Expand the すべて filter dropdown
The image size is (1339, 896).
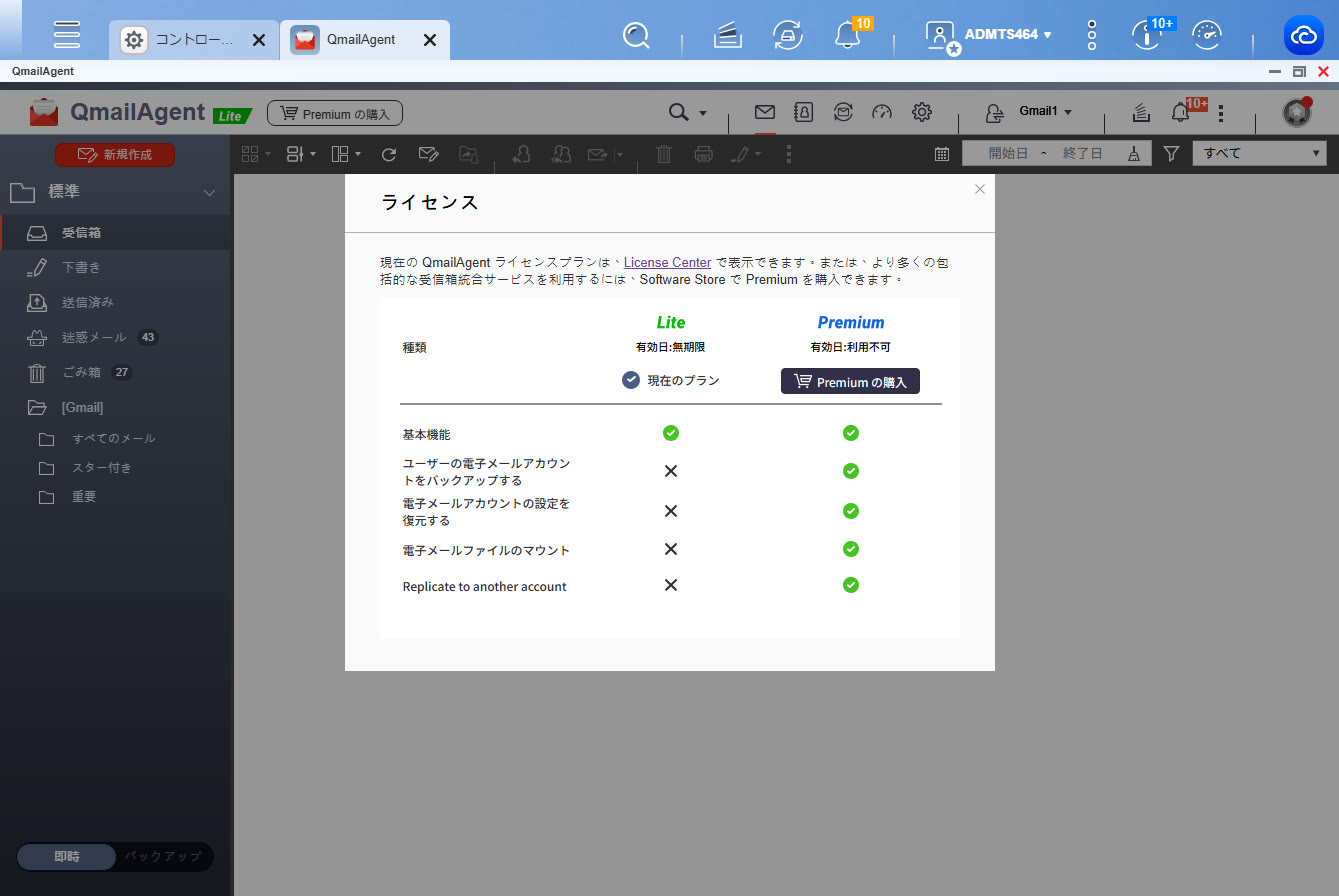(1259, 154)
